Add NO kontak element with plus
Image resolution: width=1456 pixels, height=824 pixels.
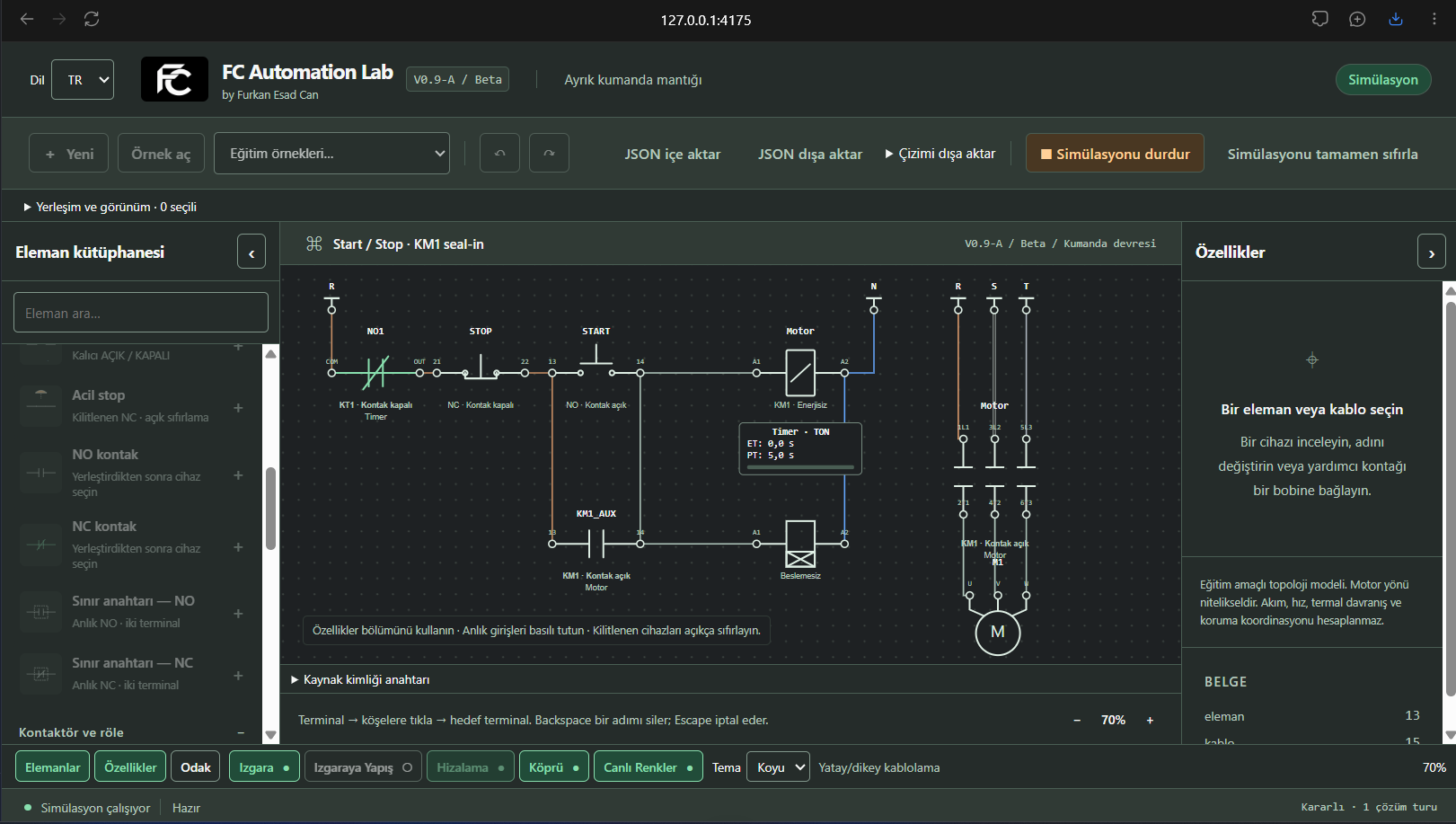[238, 475]
